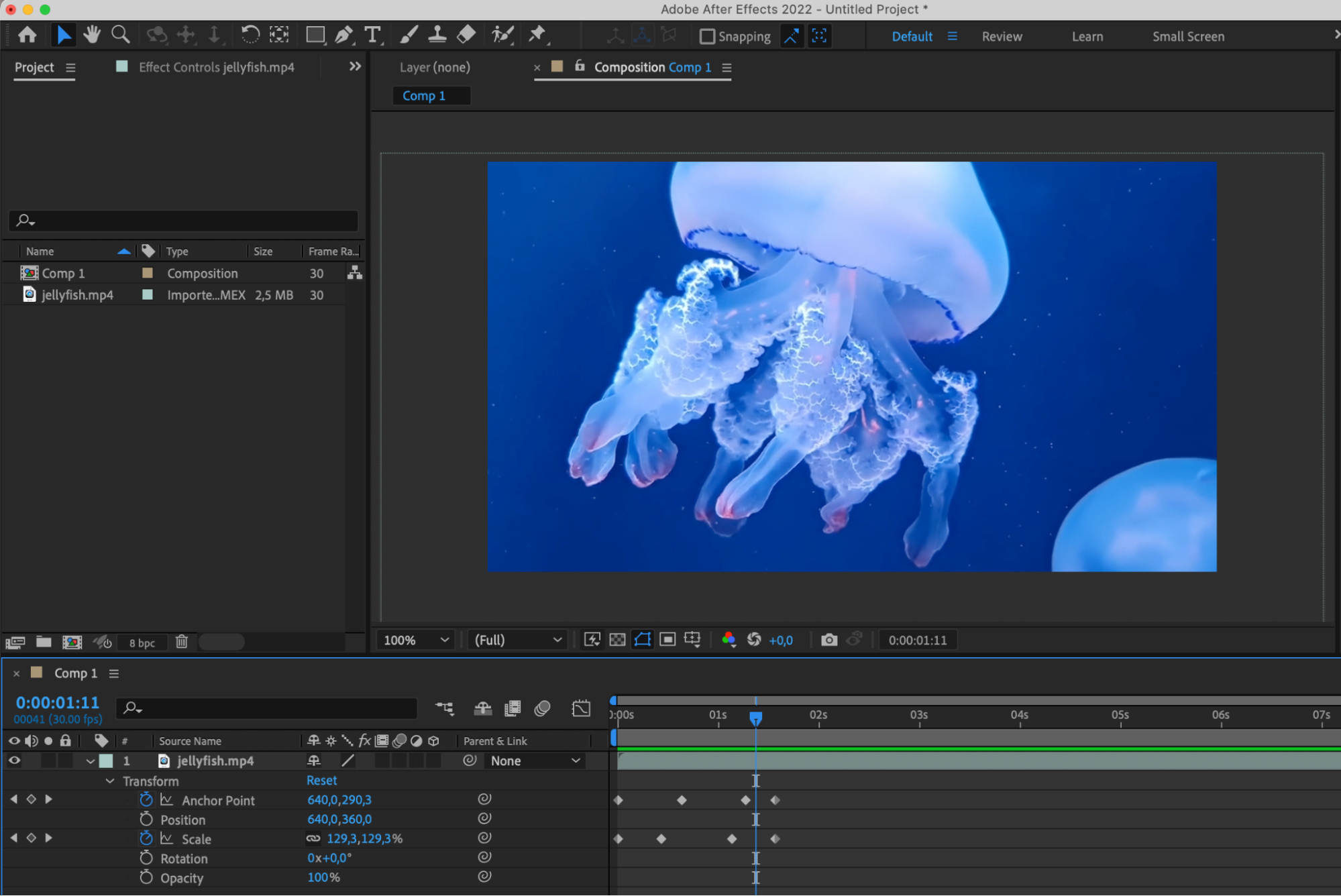1341x896 pixels.
Task: Switch to Effect Controls jellyfish.mp4 tab
Action: point(216,67)
